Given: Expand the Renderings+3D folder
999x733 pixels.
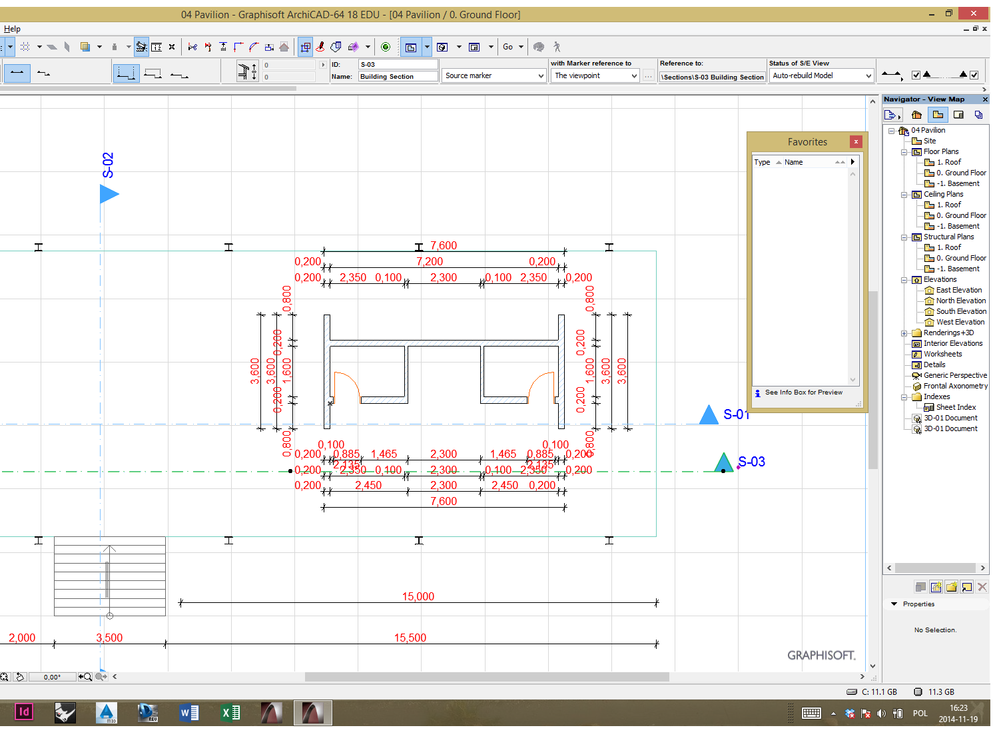Looking at the screenshot, I should pyautogui.click(x=905, y=333).
